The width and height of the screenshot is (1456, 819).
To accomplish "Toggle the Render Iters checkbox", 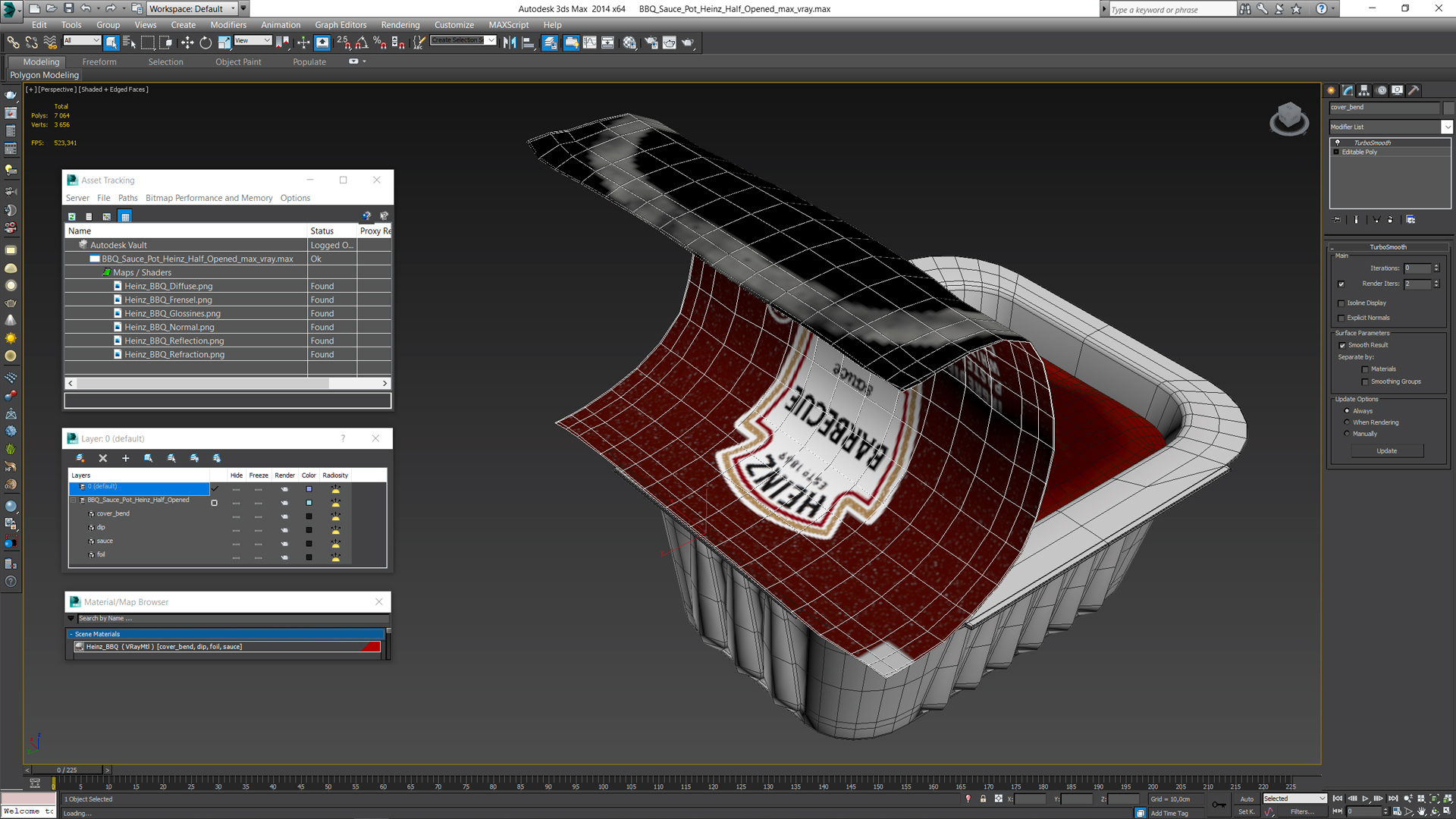I will click(x=1341, y=284).
